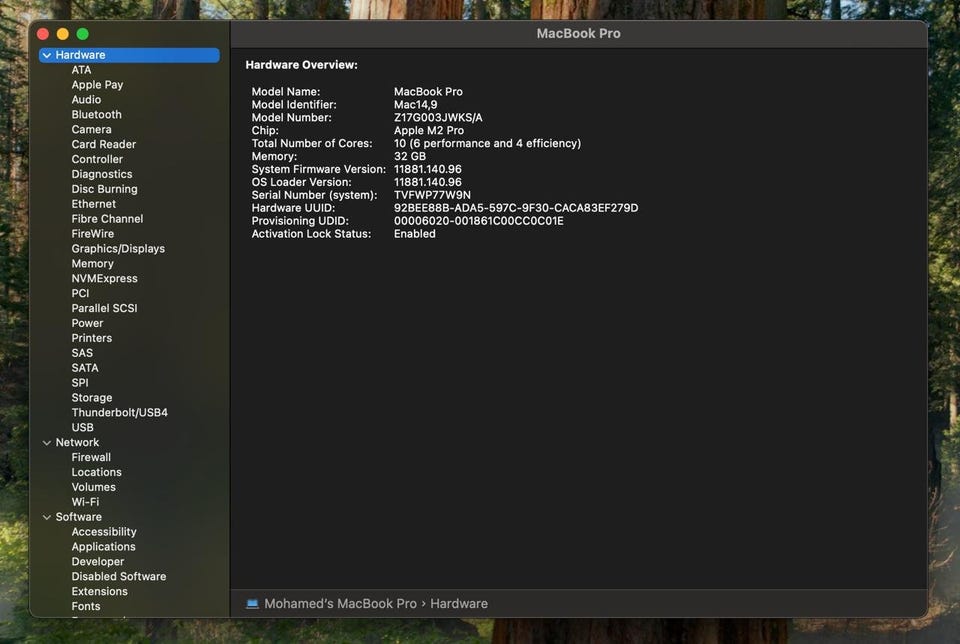Viewport: 960px width, 644px height.
Task: Click Mohamed's MacBook Pro in path bar
Action: coord(340,604)
